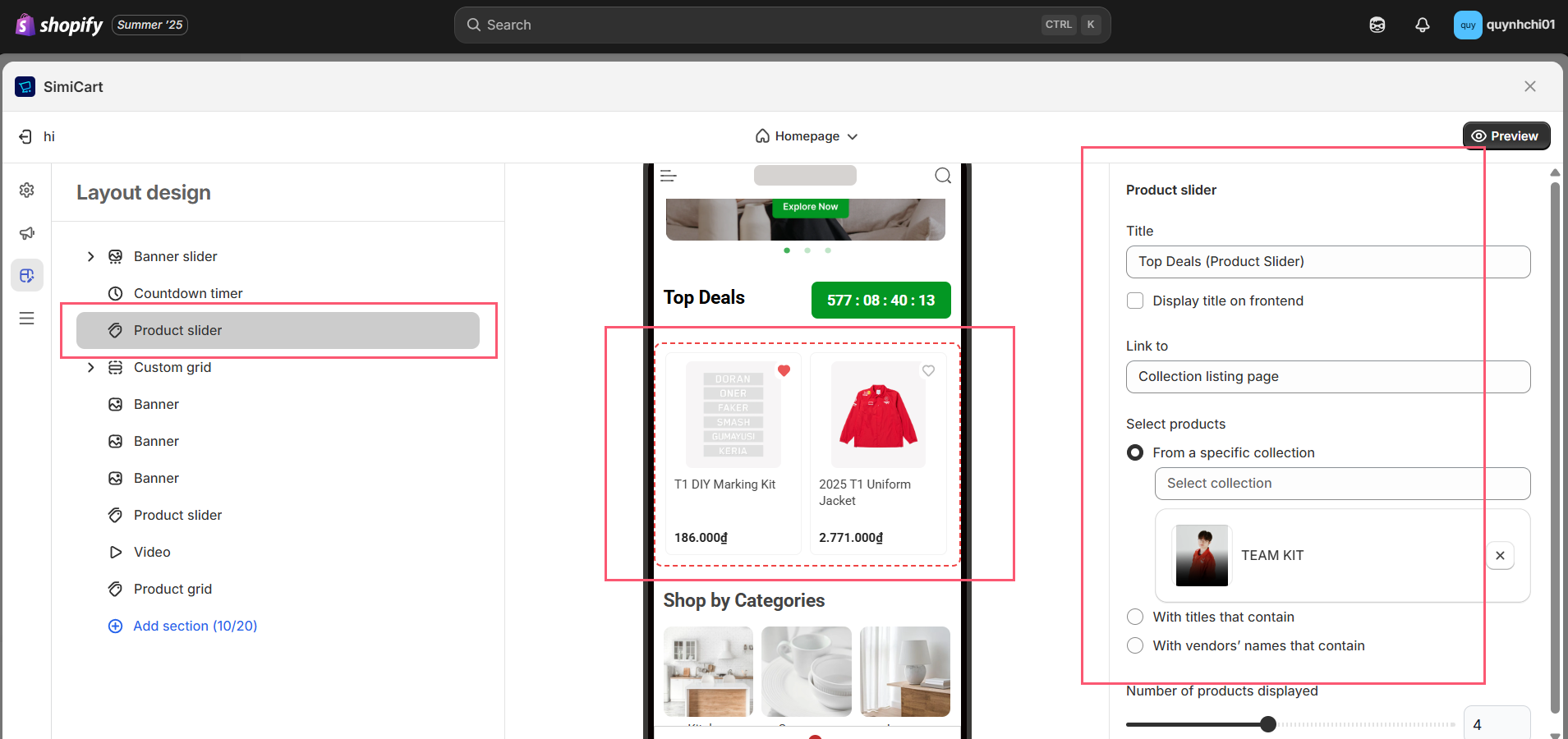
Task: Open the phone preview hamburger menu
Action: click(669, 176)
